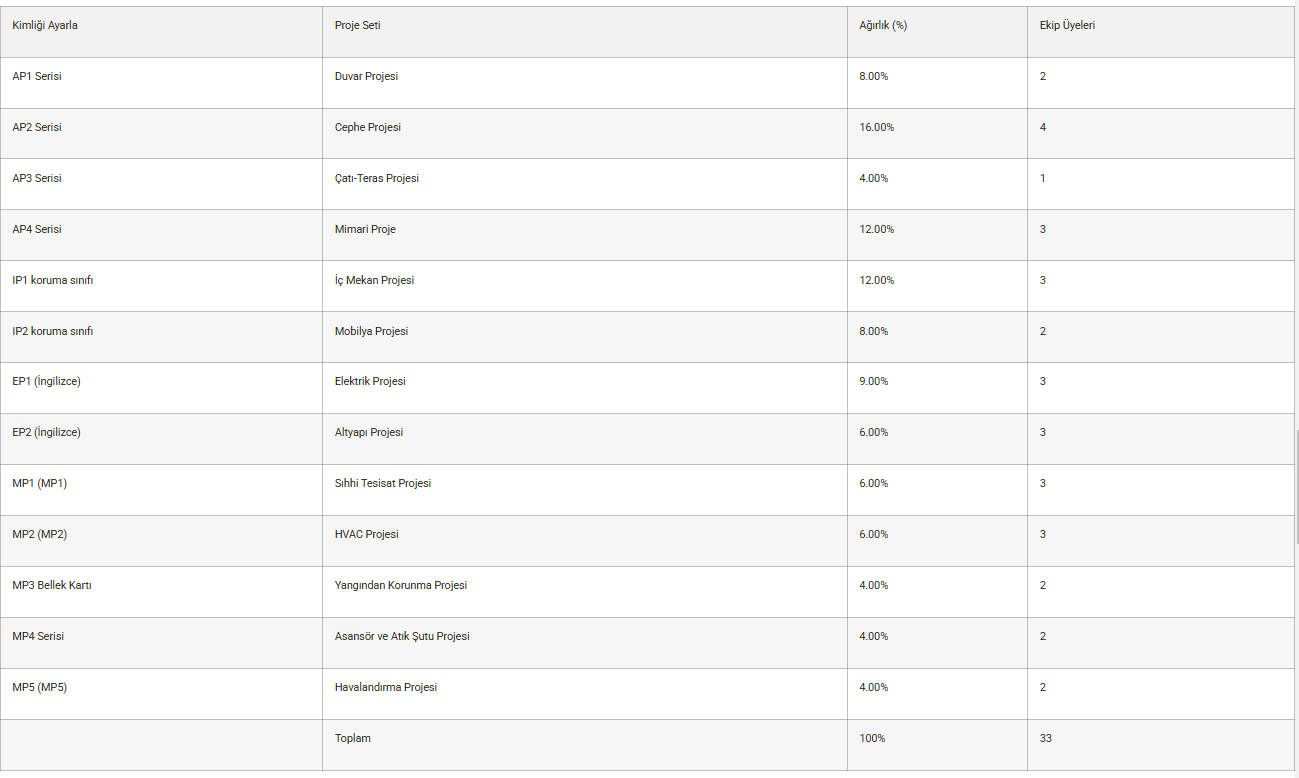The width and height of the screenshot is (1299, 778).
Task: Select the Mimari Proje cell
Action: click(x=365, y=229)
